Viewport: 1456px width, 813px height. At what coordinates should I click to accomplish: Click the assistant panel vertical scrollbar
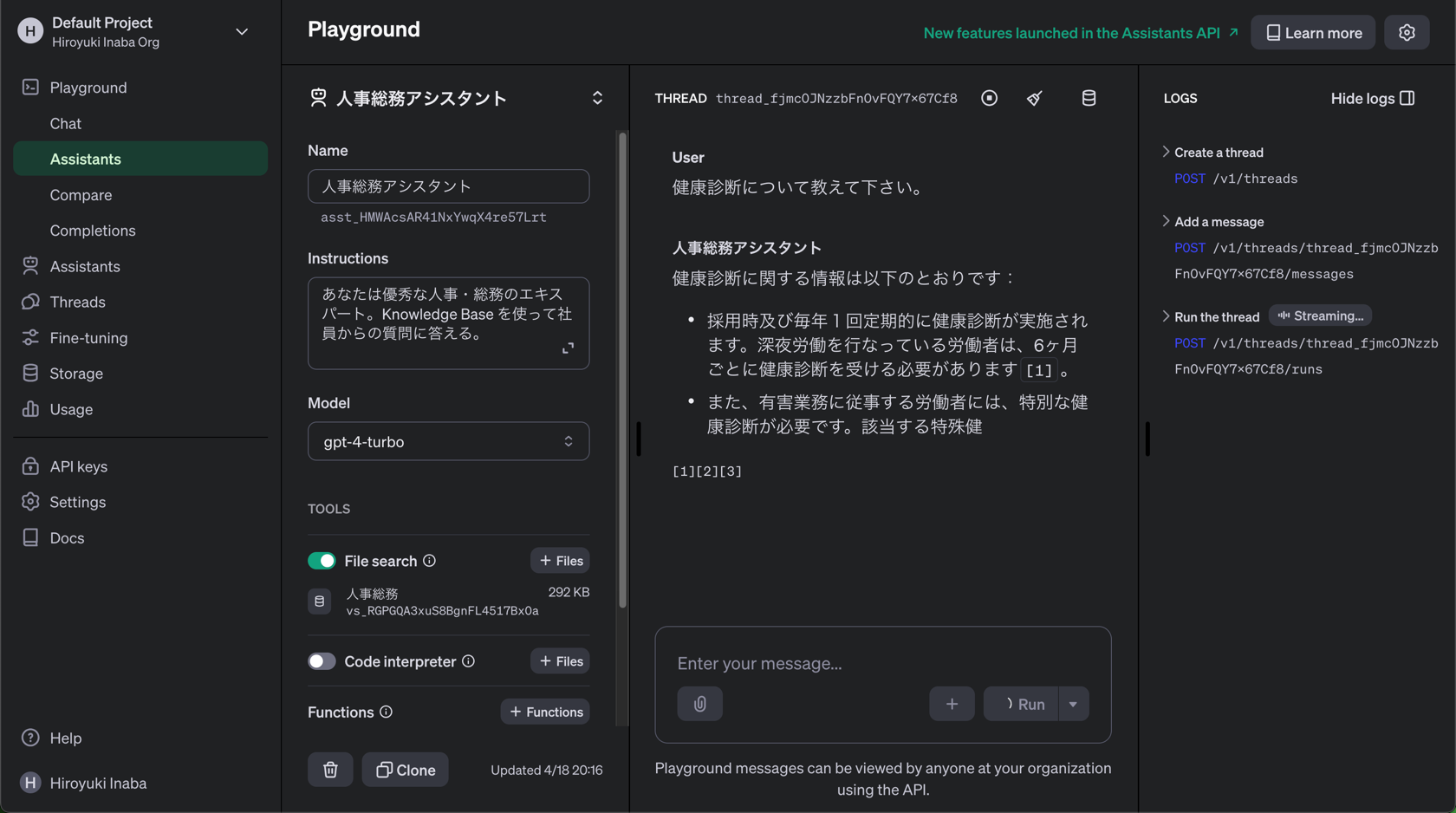pos(622,370)
